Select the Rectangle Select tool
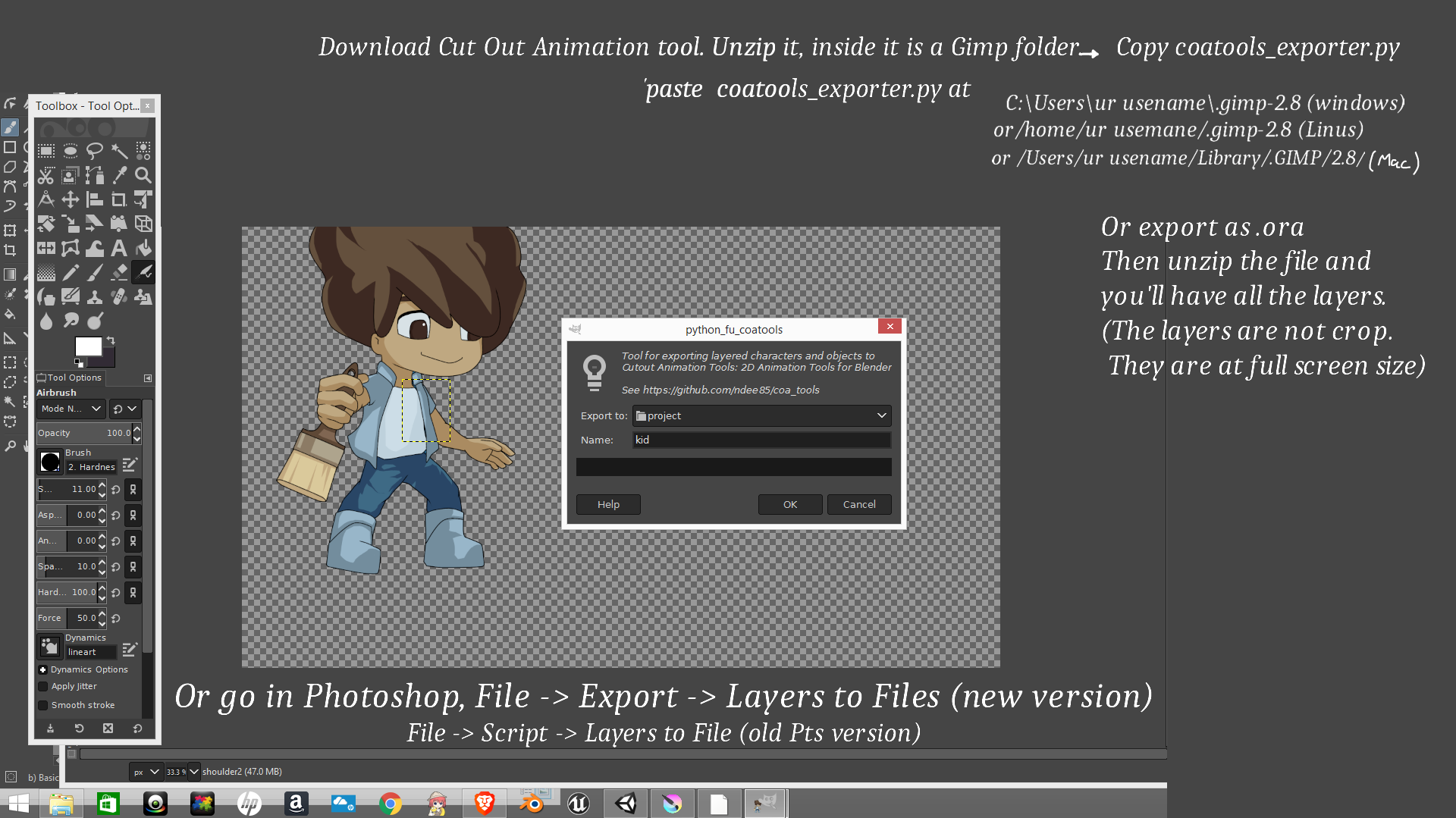1456x818 pixels. 46,150
